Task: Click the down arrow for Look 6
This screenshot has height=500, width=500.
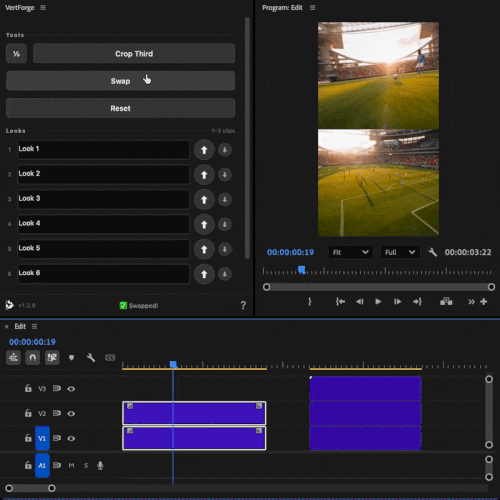Action: tap(225, 274)
